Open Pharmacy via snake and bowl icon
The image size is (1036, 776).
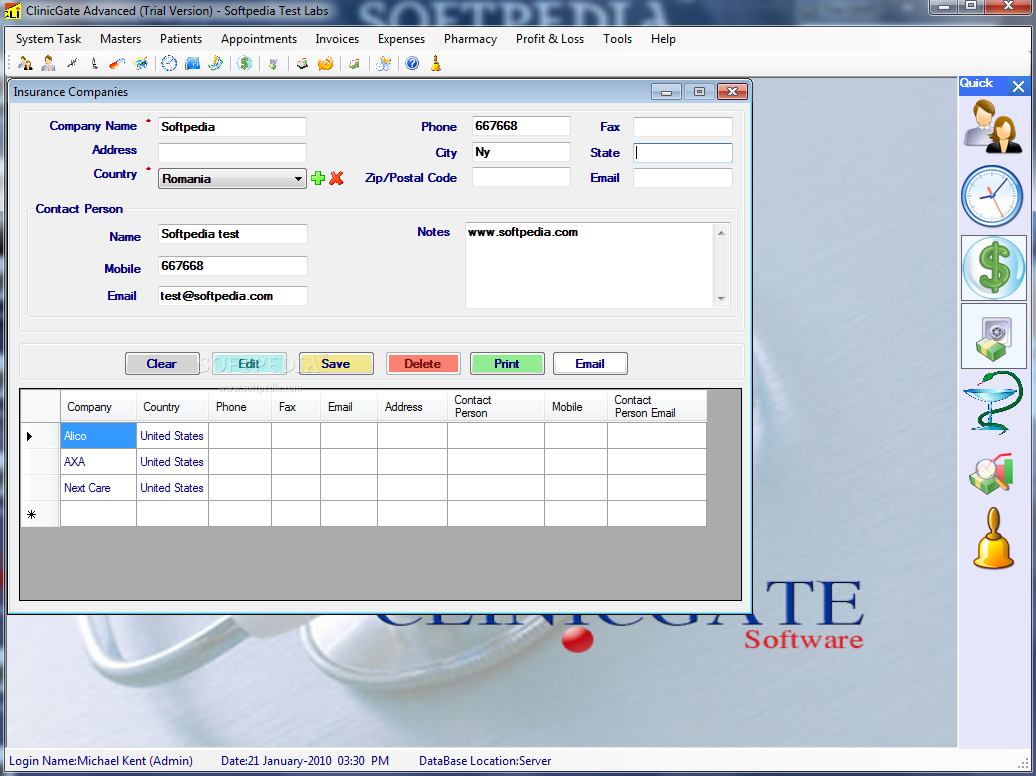[993, 403]
